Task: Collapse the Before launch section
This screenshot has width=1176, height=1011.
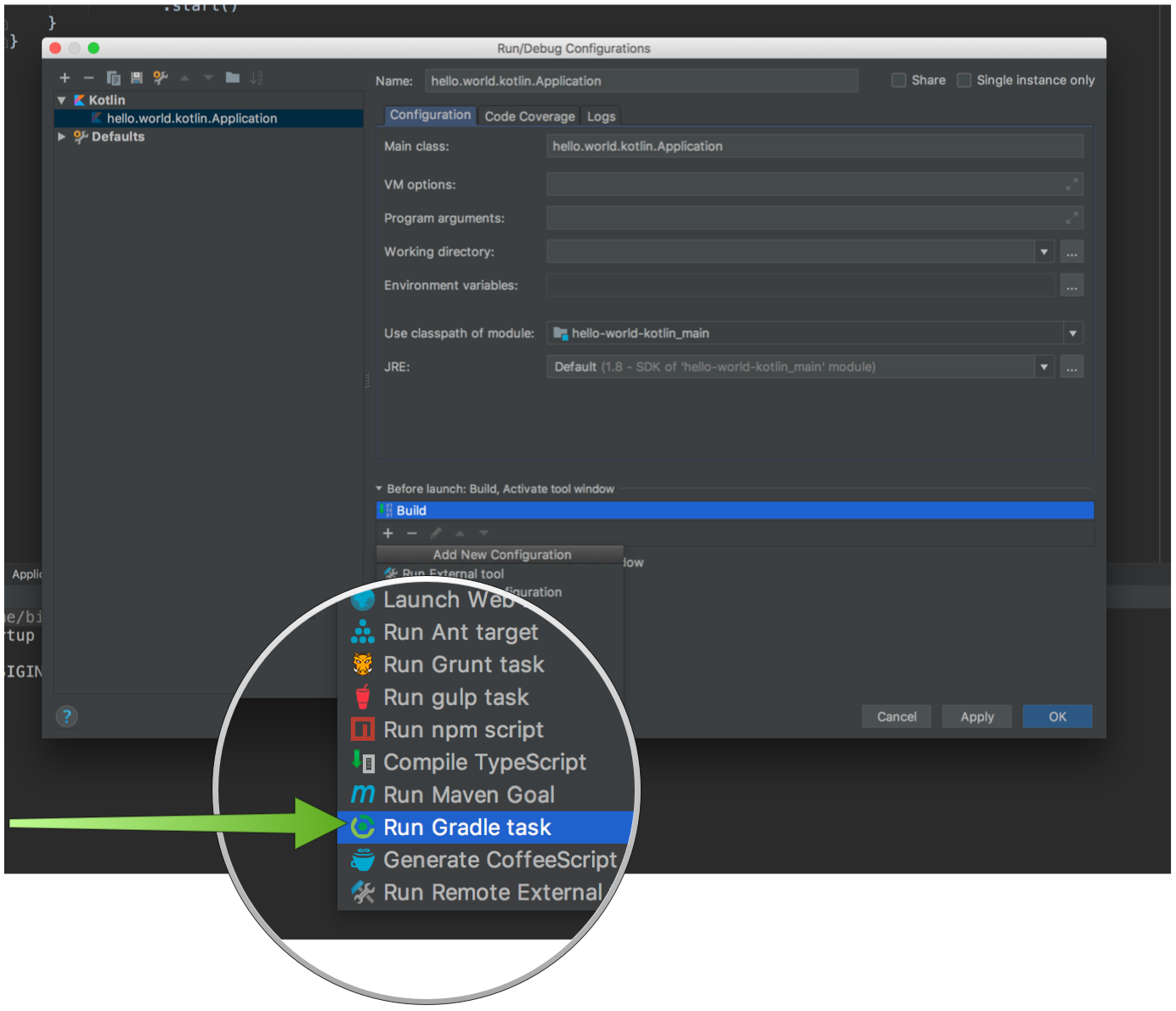Action: pyautogui.click(x=379, y=489)
